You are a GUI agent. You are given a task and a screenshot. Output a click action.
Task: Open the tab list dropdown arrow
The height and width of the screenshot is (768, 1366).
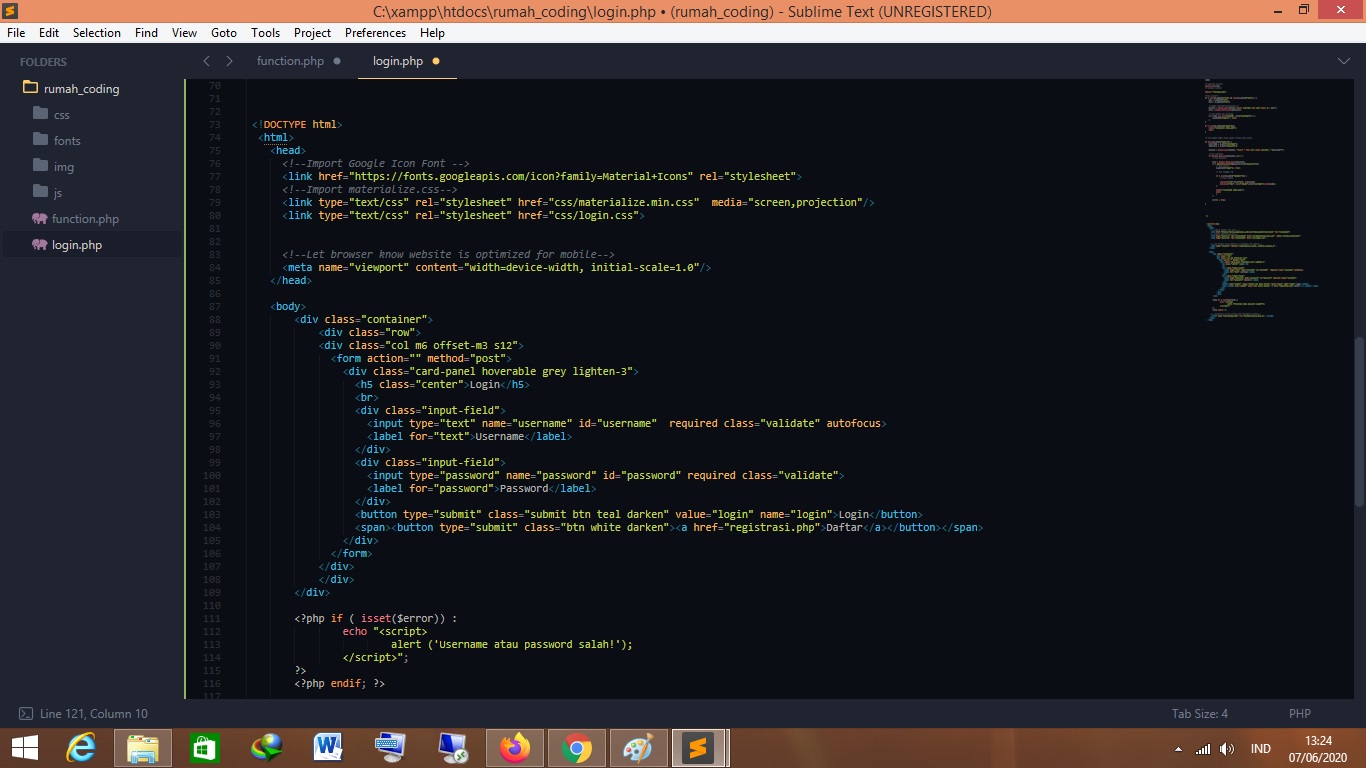click(x=1343, y=61)
